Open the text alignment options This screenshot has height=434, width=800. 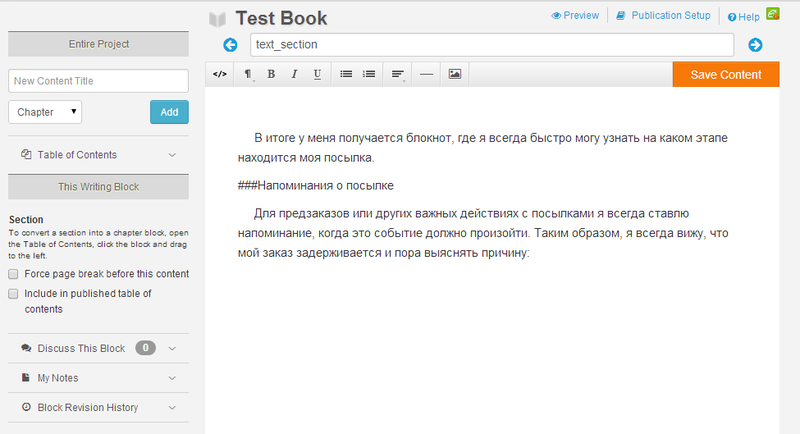[398, 74]
